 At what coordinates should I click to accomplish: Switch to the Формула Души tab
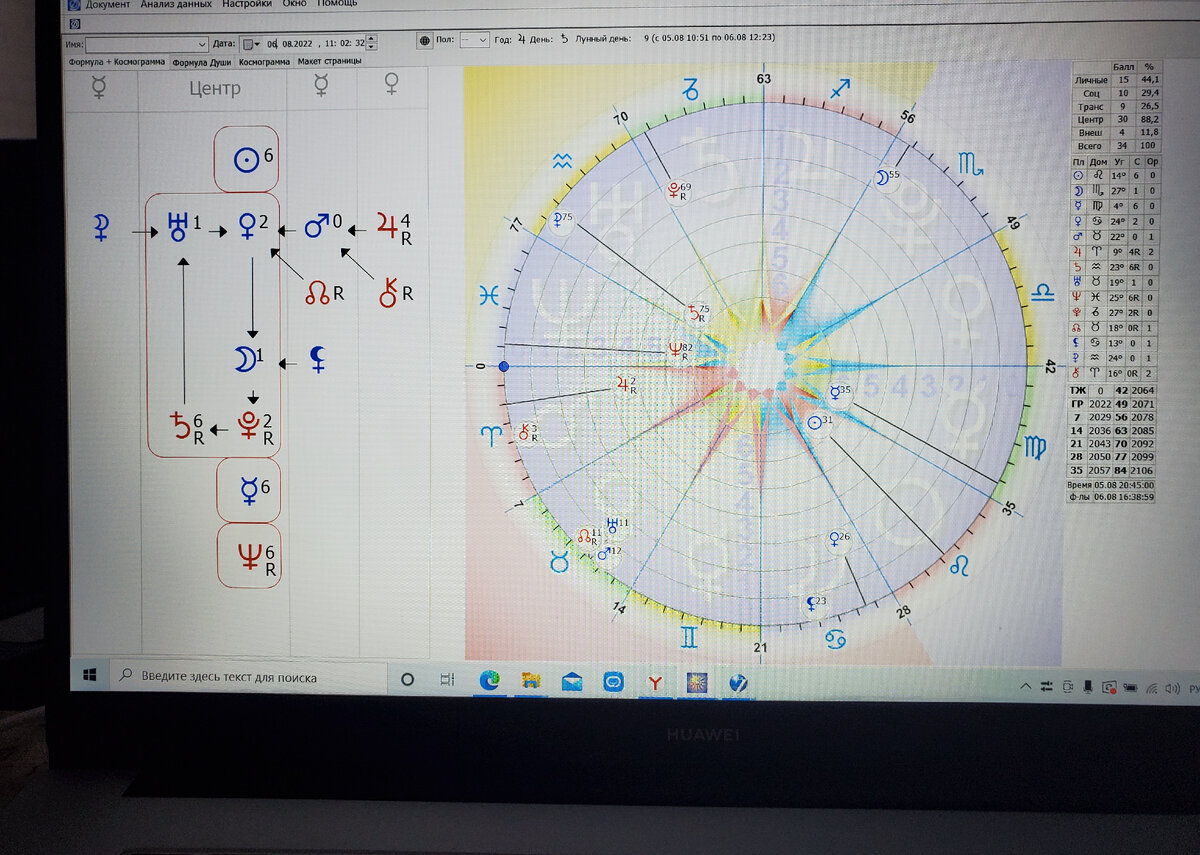(201, 62)
